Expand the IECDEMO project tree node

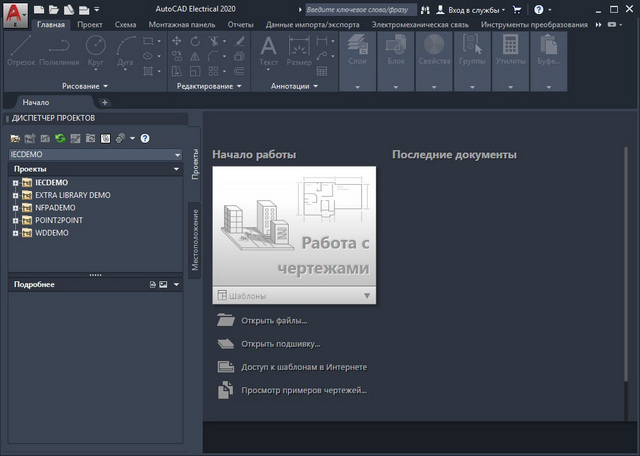[x=15, y=184]
